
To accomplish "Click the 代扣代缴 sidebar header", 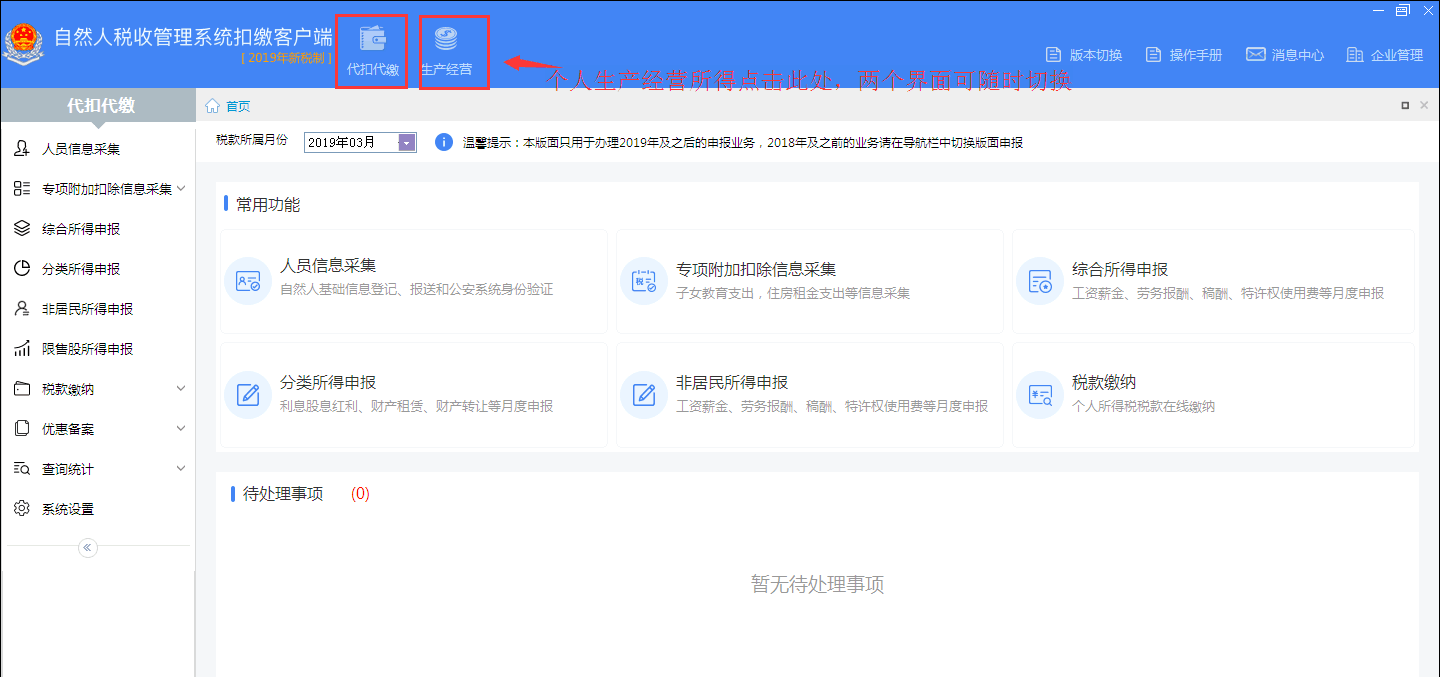I will pos(99,106).
